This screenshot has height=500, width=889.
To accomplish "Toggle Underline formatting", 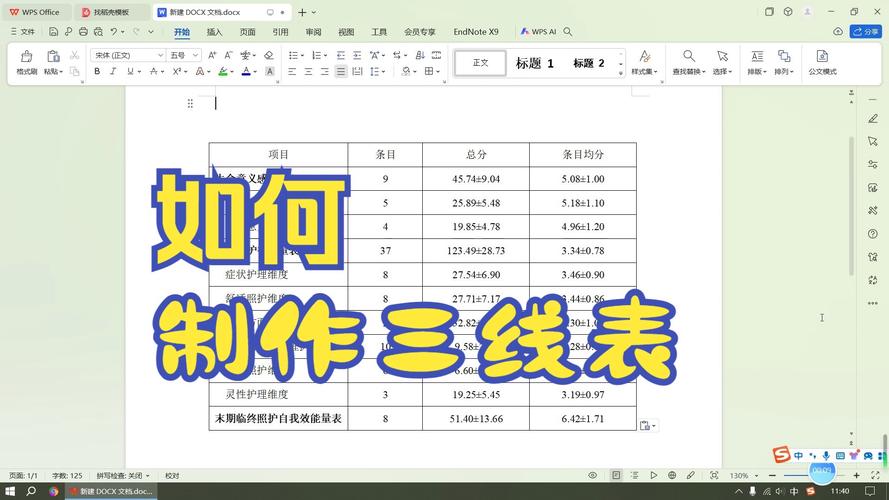I will tap(130, 71).
